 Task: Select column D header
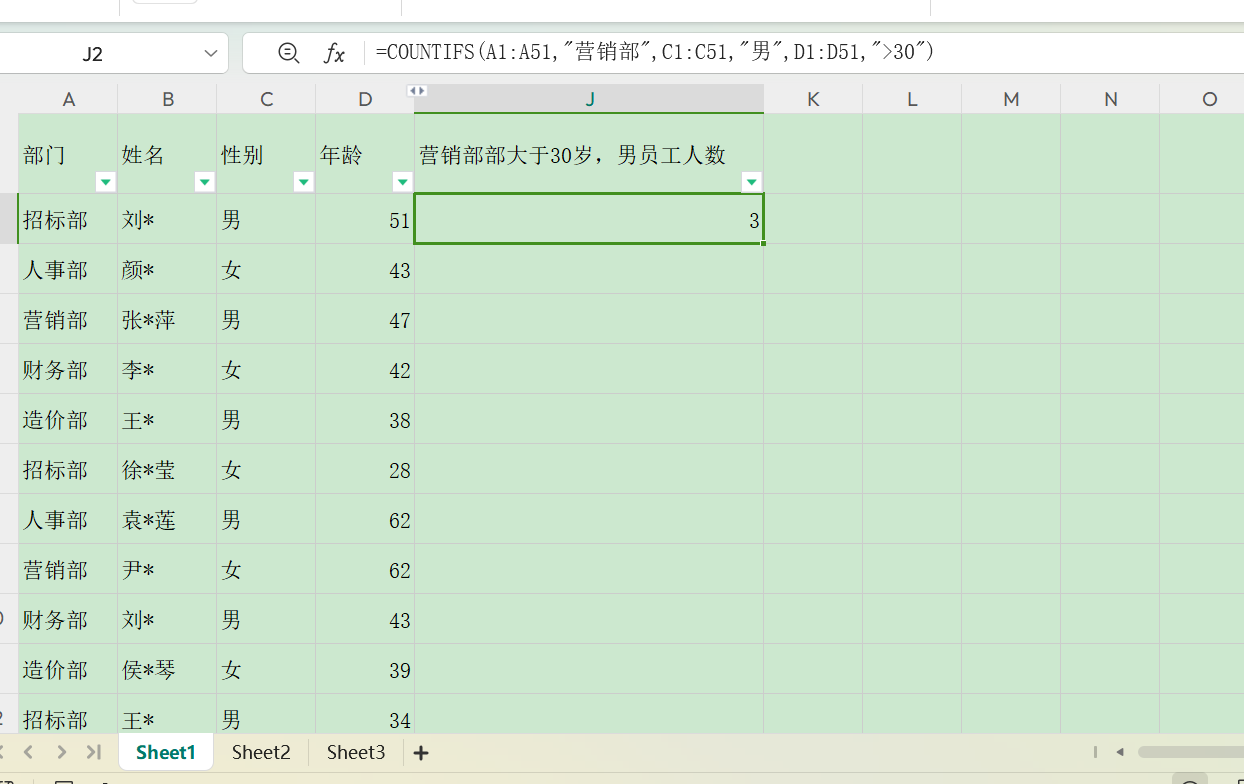pos(365,99)
